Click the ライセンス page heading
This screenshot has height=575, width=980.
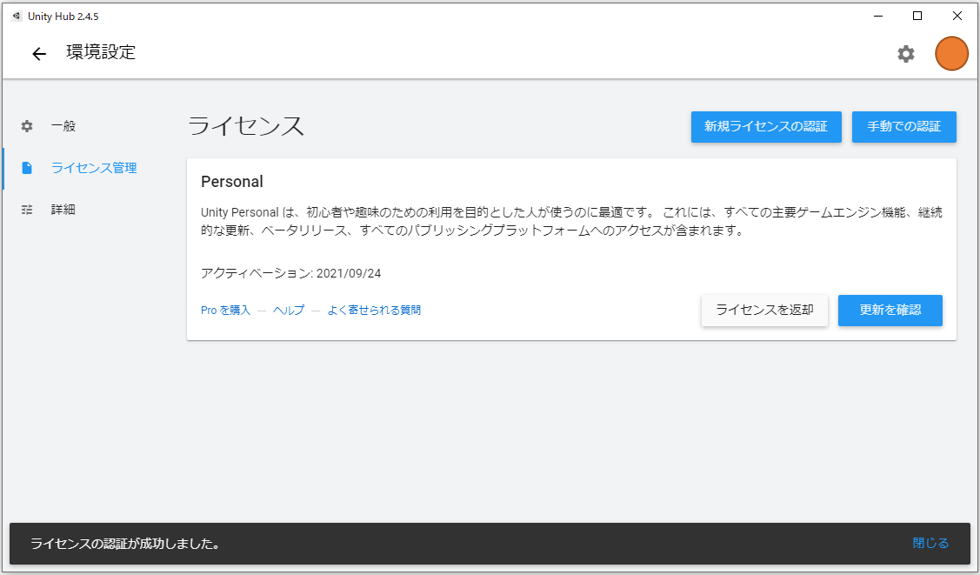(246, 126)
